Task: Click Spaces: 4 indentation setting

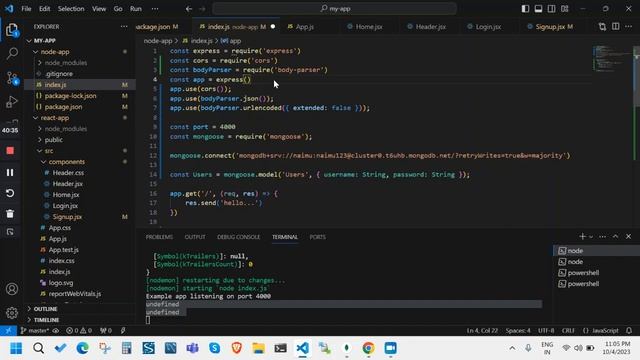Action: (x=518, y=330)
